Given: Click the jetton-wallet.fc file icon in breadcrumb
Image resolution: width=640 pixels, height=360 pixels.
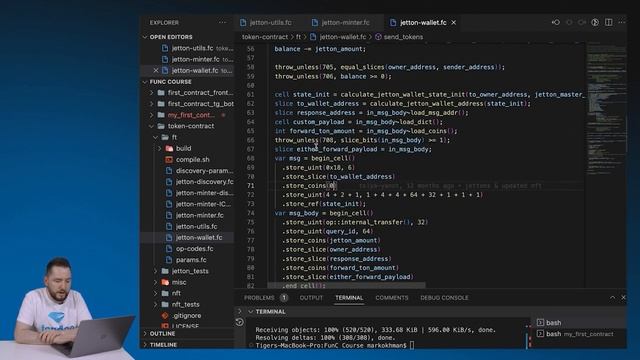Looking at the screenshot, I should [313, 37].
